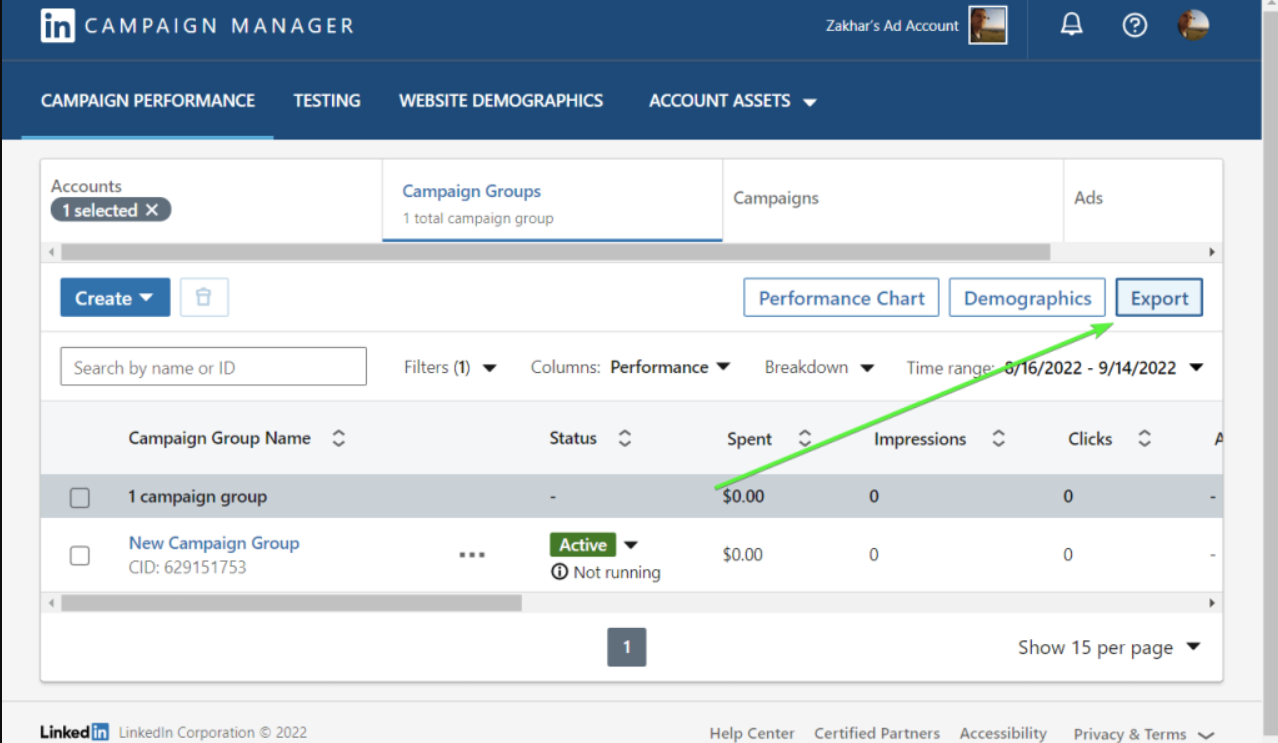Switch to the Testing tab
This screenshot has width=1278, height=743.
pos(327,100)
